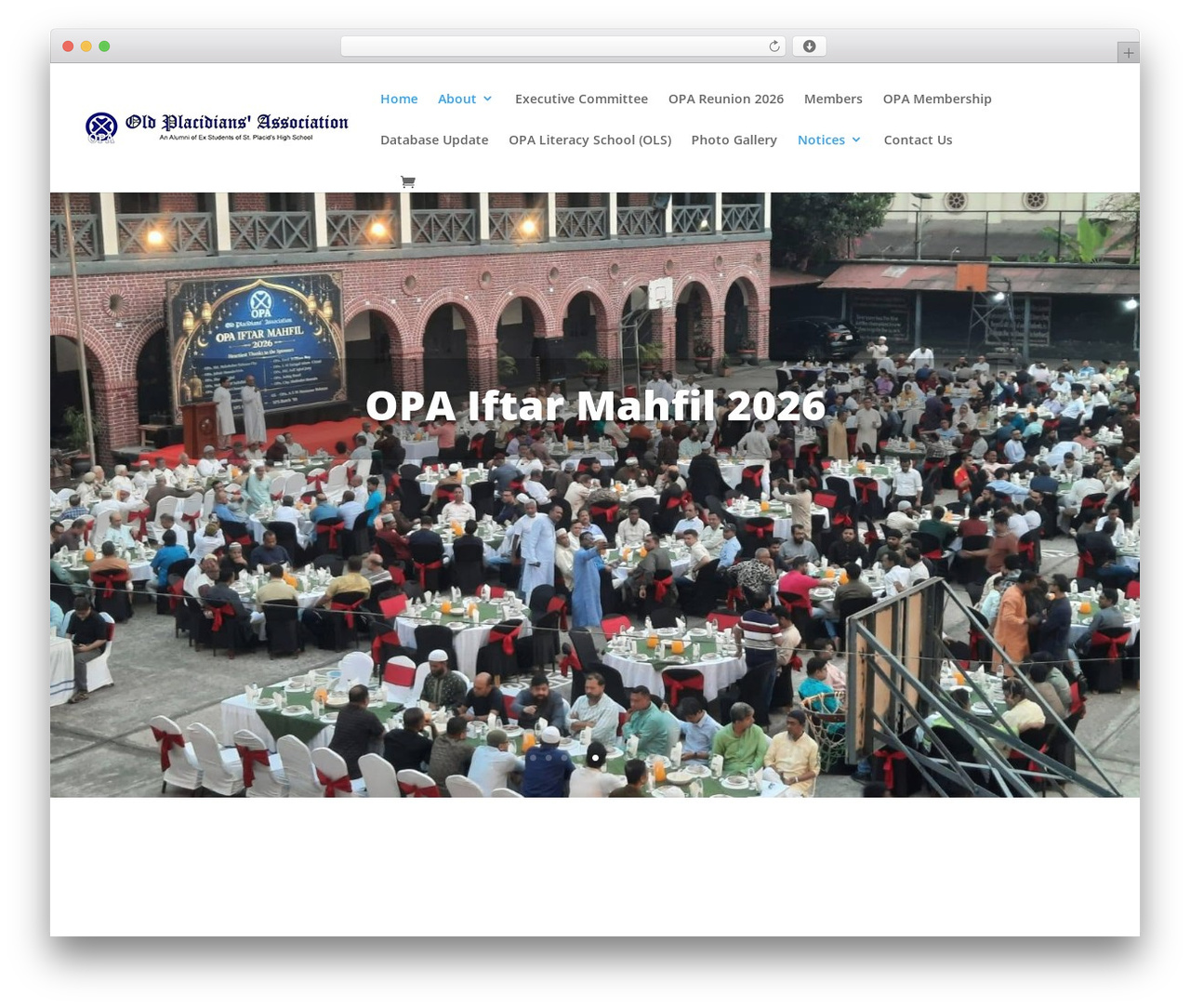Open the shopping cart icon

[x=407, y=181]
